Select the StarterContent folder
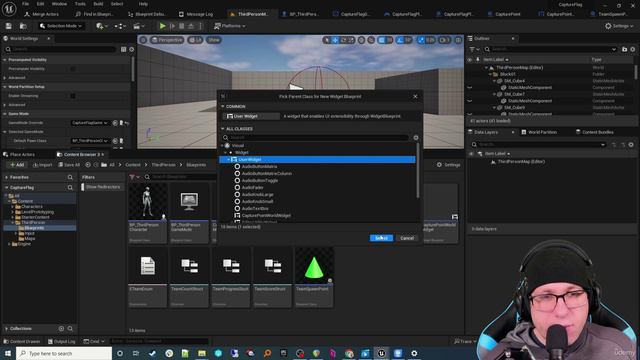 coord(35,217)
